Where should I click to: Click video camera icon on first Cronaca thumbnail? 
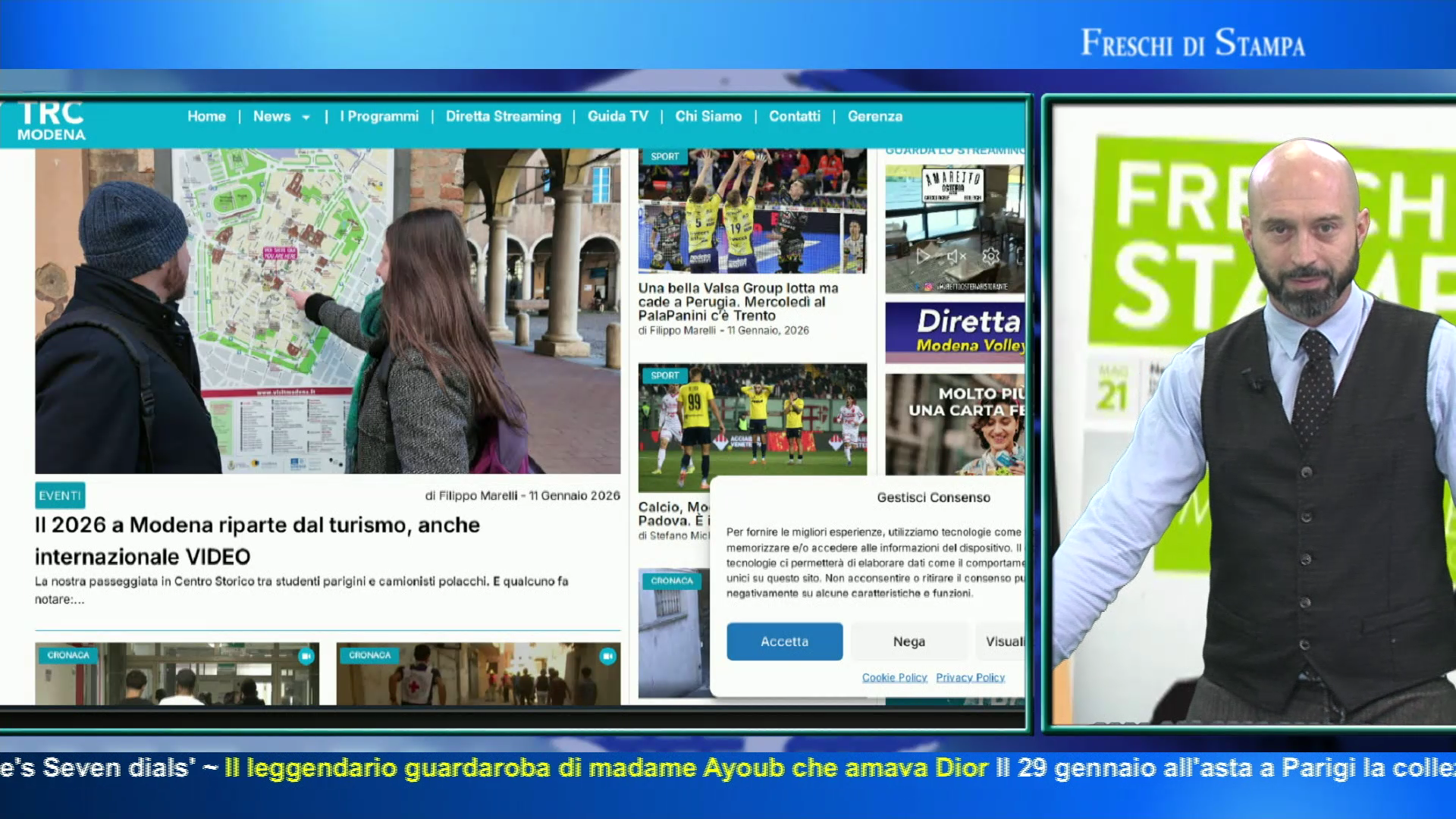tap(306, 656)
